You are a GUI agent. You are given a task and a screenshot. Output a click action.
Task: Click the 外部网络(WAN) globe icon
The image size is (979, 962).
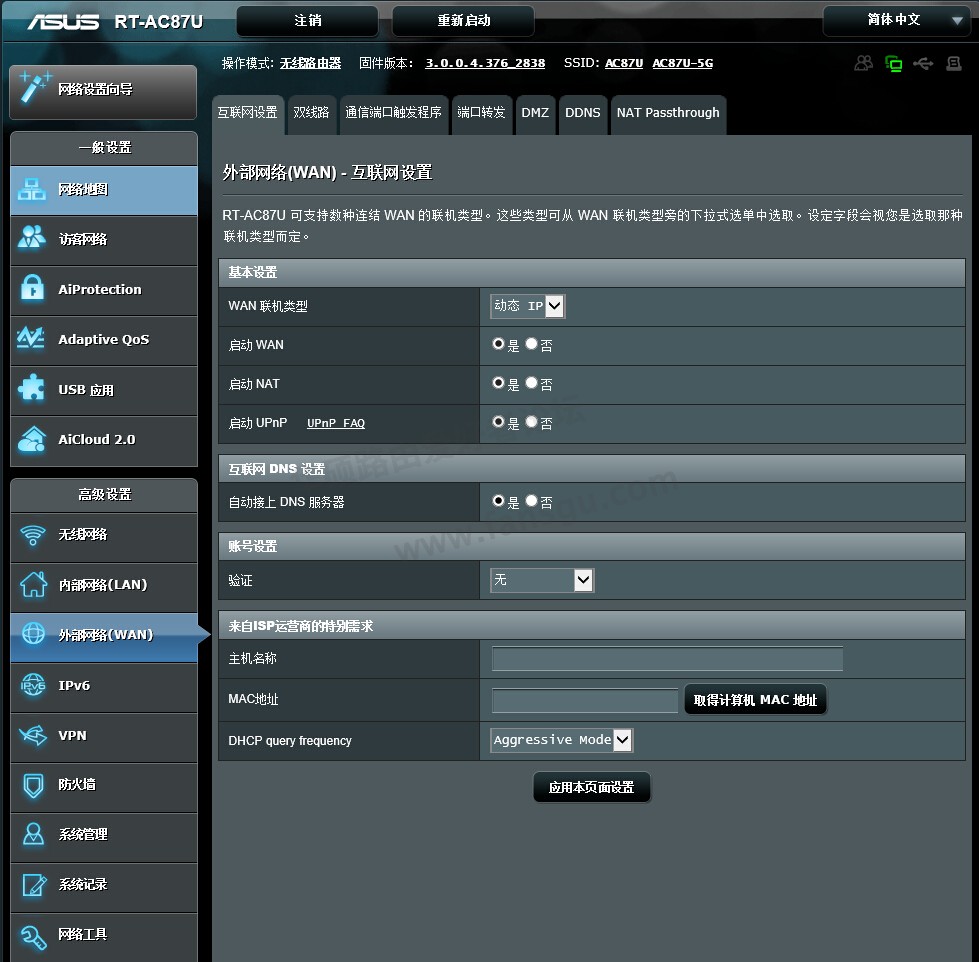click(33, 634)
